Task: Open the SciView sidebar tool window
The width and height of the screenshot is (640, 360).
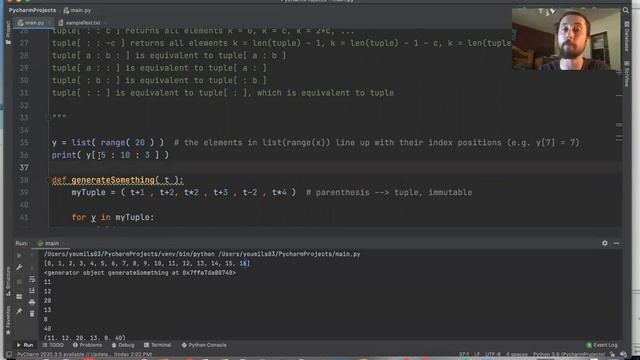Action: click(626, 73)
